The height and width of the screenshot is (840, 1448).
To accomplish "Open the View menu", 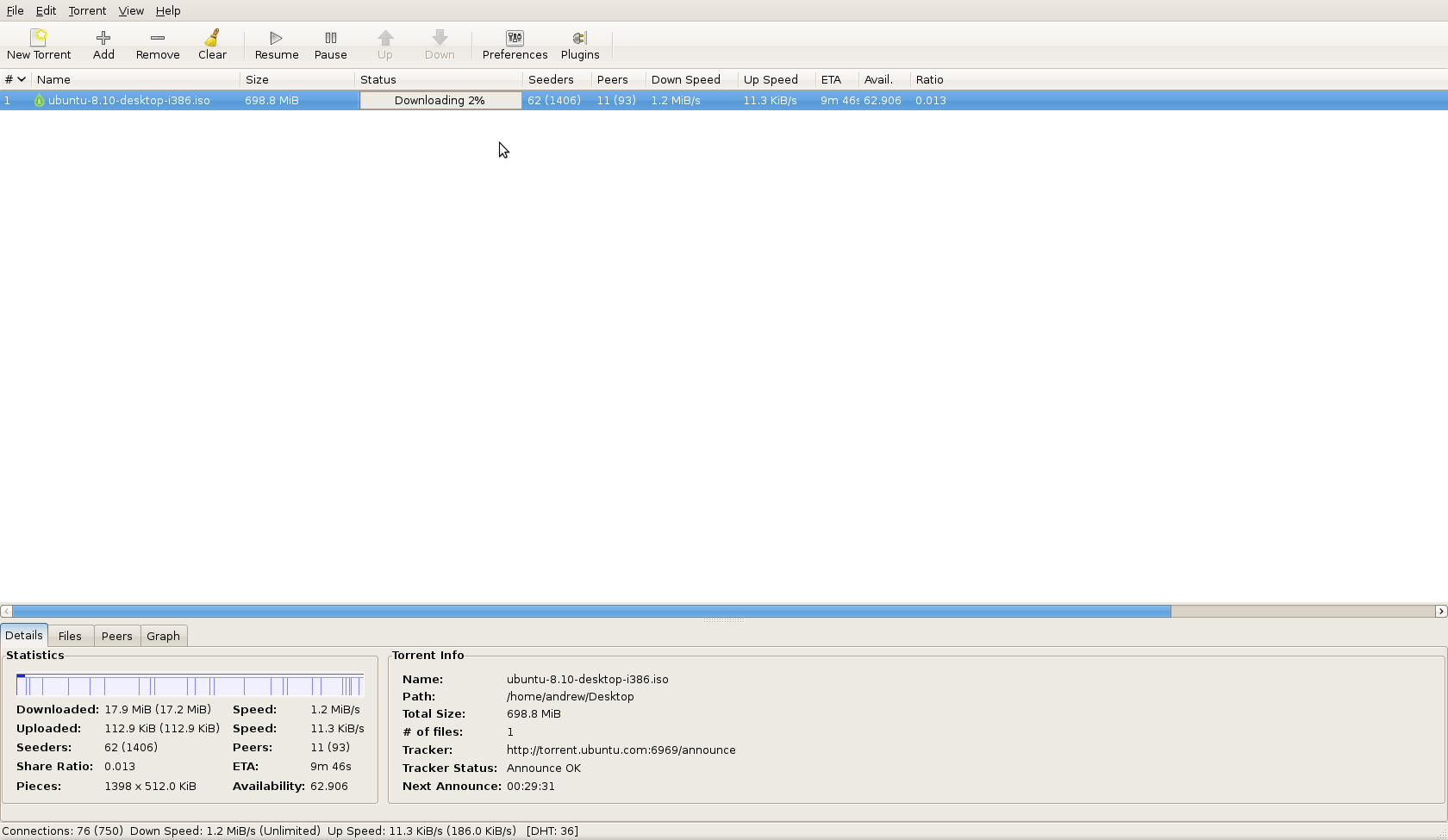I will click(x=131, y=10).
